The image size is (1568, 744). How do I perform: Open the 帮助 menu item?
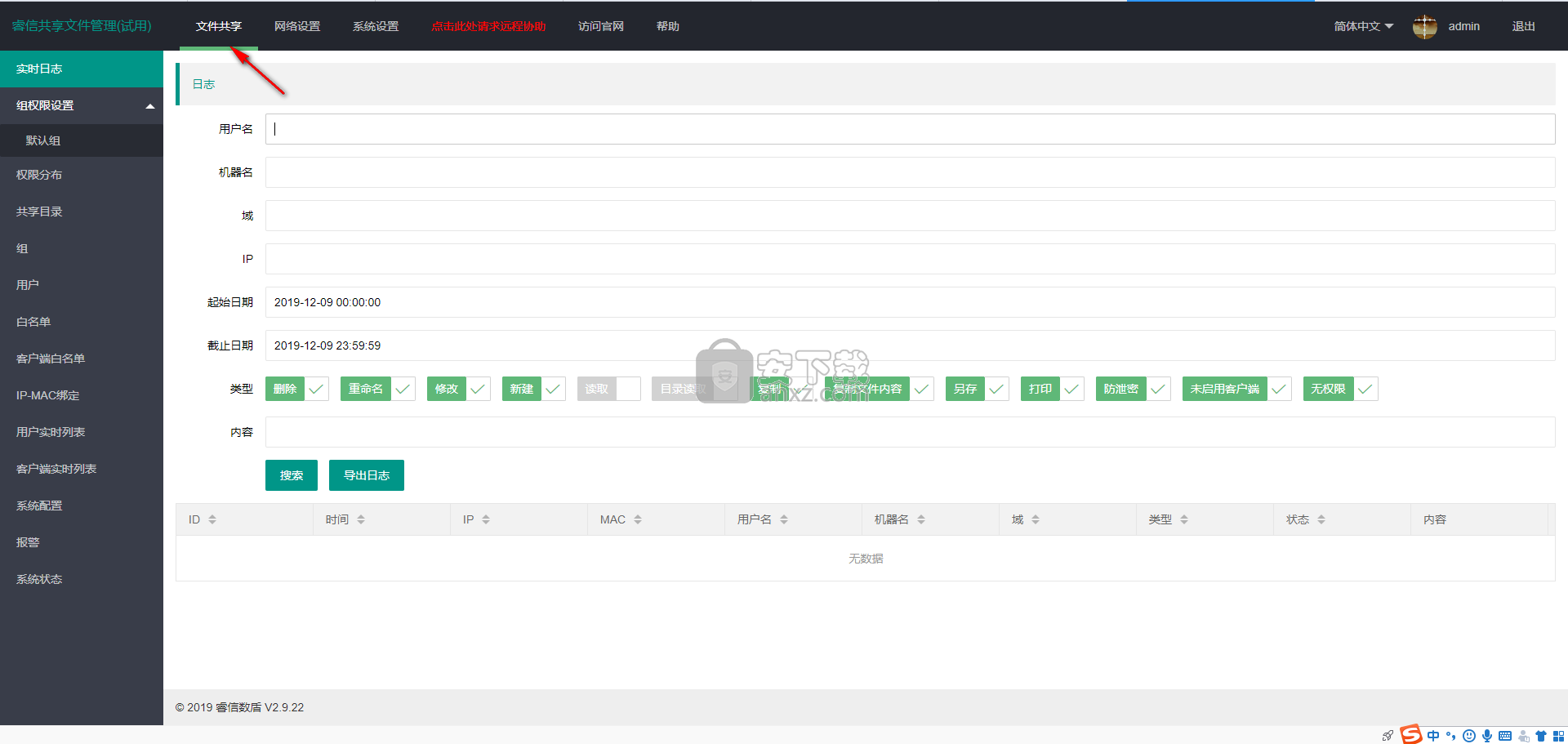668,26
